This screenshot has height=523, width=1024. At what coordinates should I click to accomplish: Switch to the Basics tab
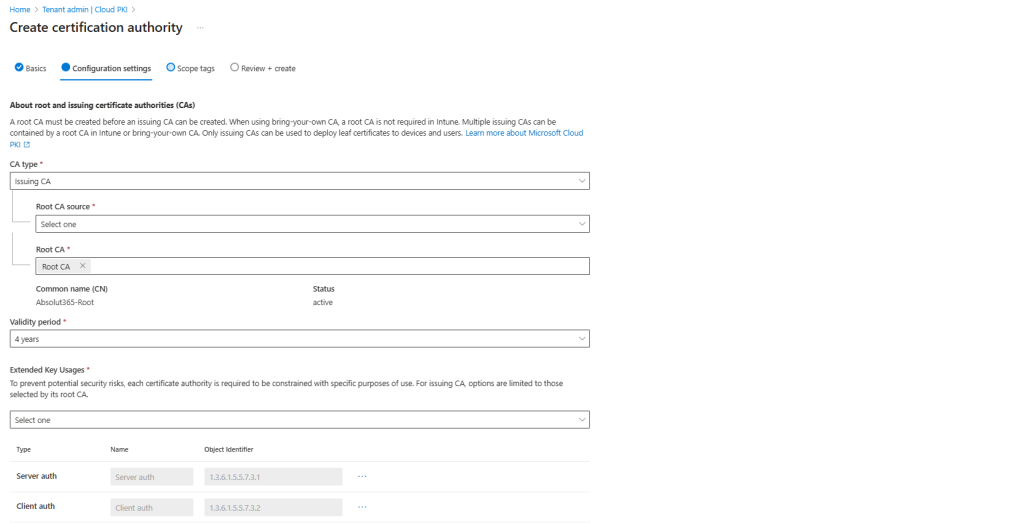[31, 68]
